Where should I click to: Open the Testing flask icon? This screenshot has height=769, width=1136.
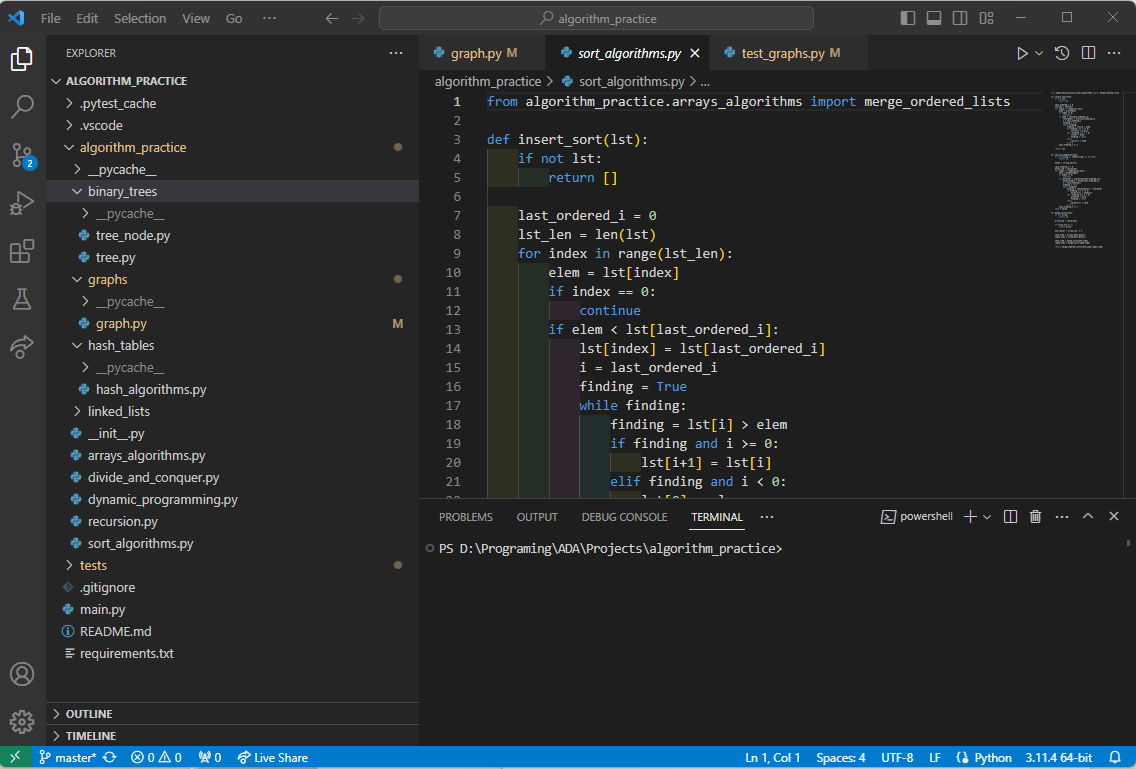(22, 299)
